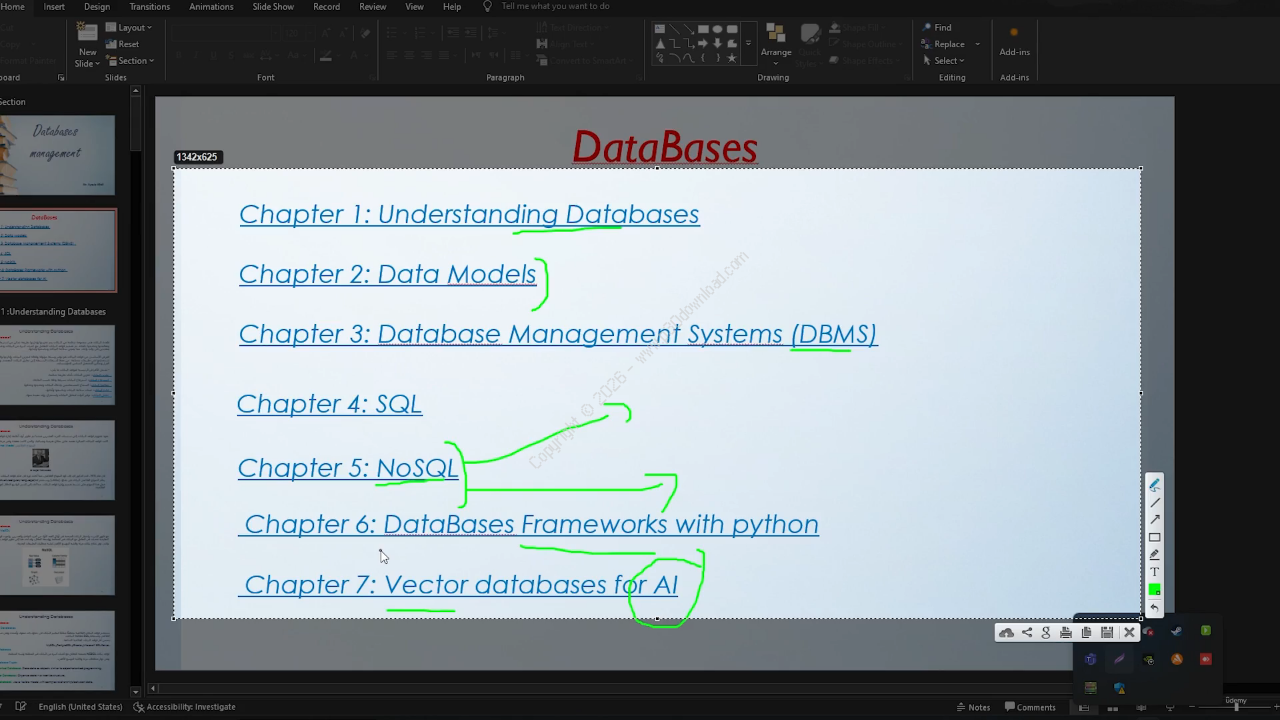The height and width of the screenshot is (720, 1280).
Task: Select the rectangle drawing tool
Action: click(x=1154, y=537)
